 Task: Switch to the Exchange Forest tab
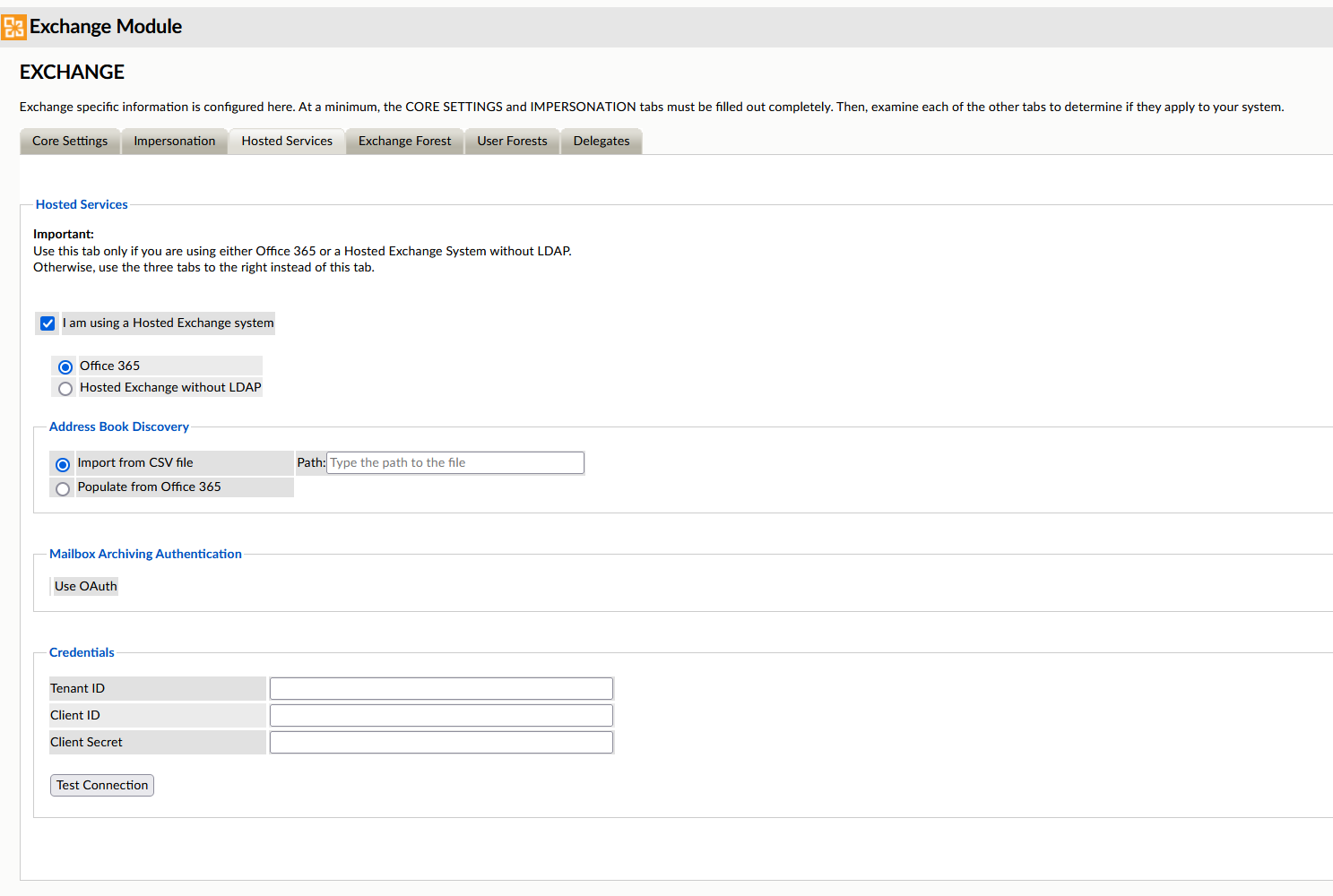click(x=404, y=141)
